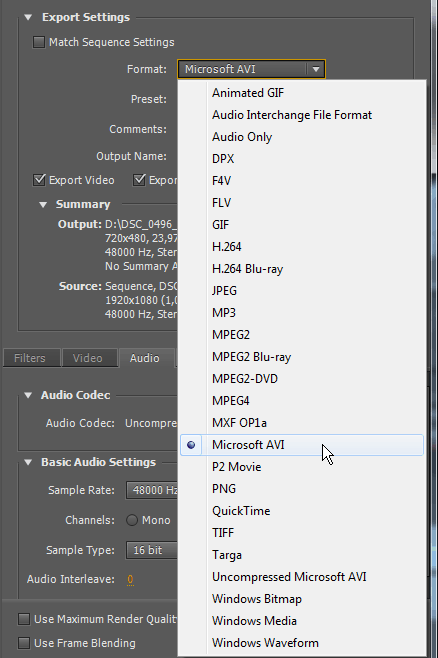
Task: Select Microsoft AVI in the list
Action: click(302, 445)
